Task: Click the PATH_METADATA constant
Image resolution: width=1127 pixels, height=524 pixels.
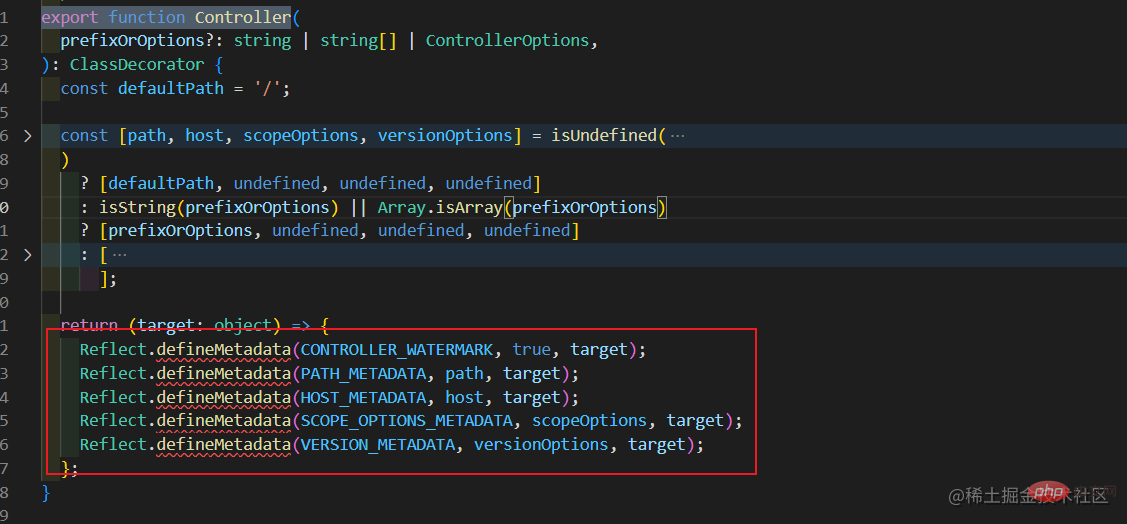Action: pos(363,374)
